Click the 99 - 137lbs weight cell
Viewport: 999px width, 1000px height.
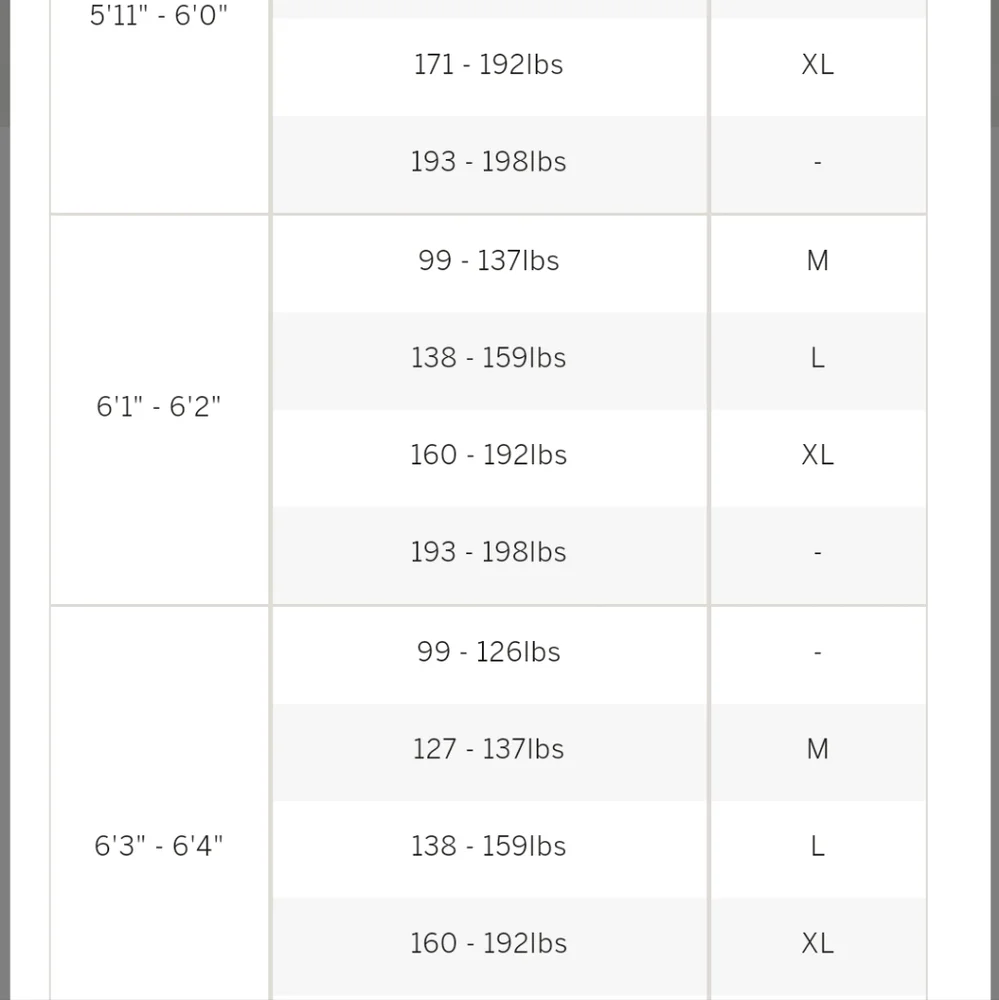pyautogui.click(x=489, y=261)
